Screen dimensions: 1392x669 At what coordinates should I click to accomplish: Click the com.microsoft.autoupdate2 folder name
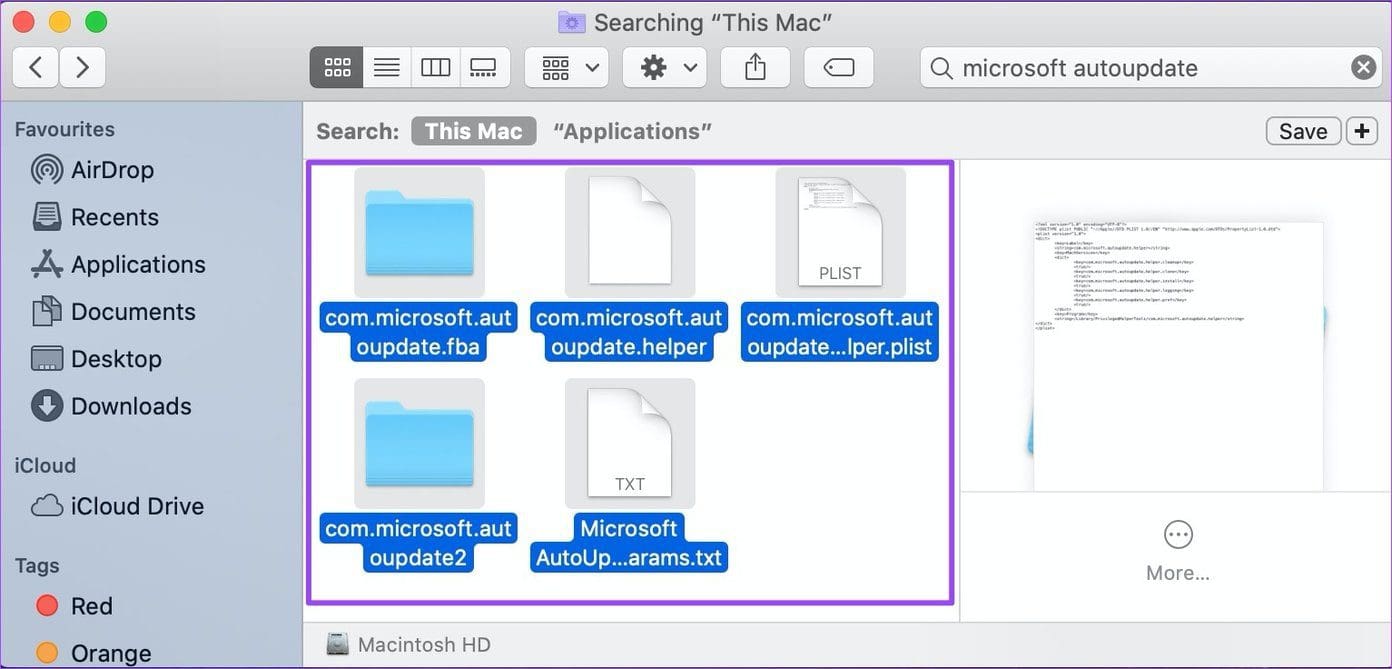click(419, 543)
